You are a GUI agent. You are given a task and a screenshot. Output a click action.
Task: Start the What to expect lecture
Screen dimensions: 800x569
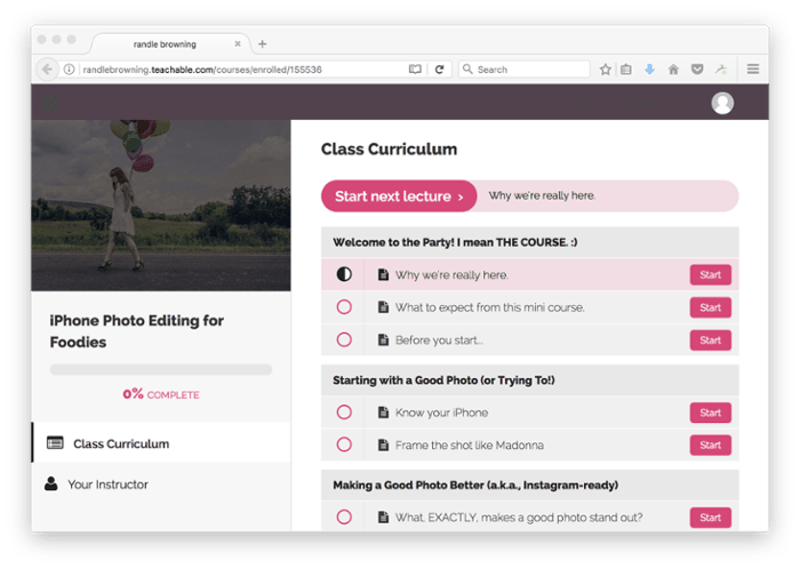coord(710,307)
